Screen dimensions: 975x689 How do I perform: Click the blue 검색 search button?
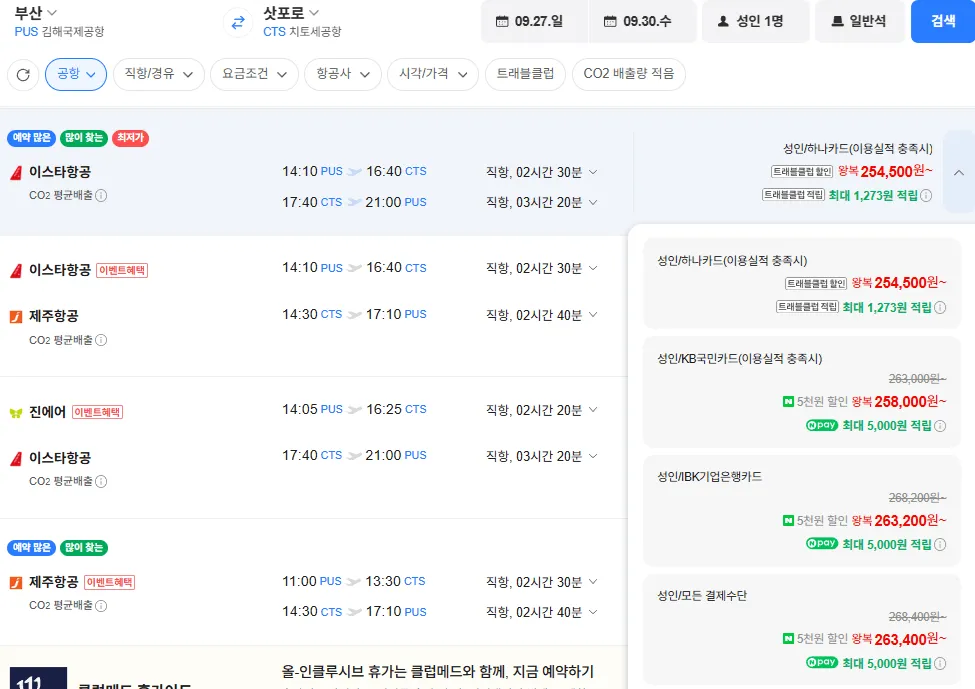[x=943, y=21]
